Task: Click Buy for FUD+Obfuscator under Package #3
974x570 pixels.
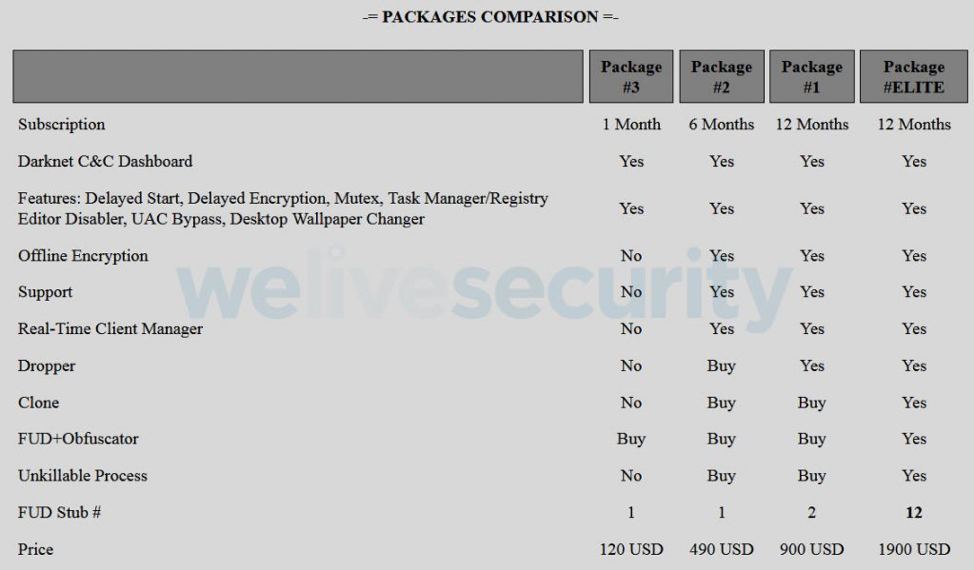Action: (631, 439)
